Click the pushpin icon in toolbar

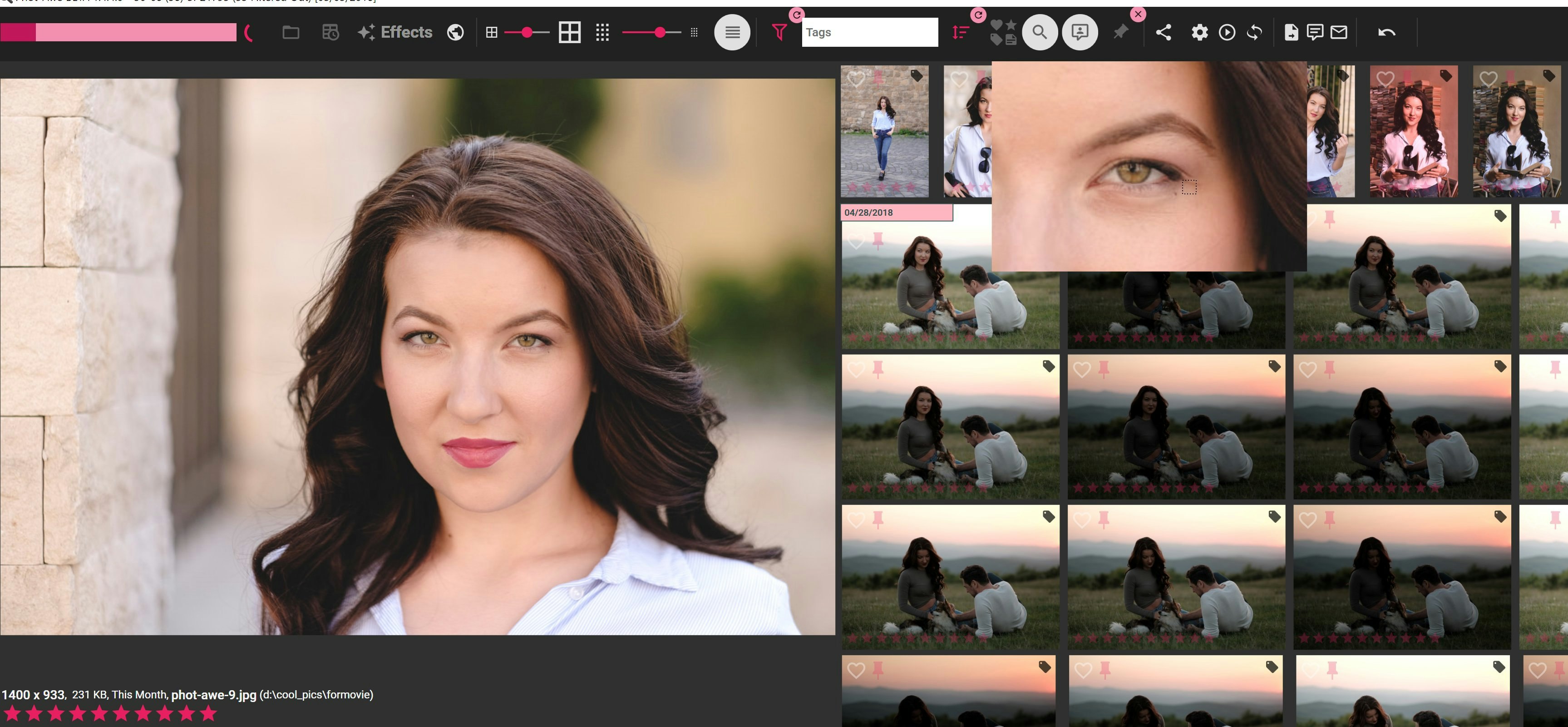point(1120,32)
